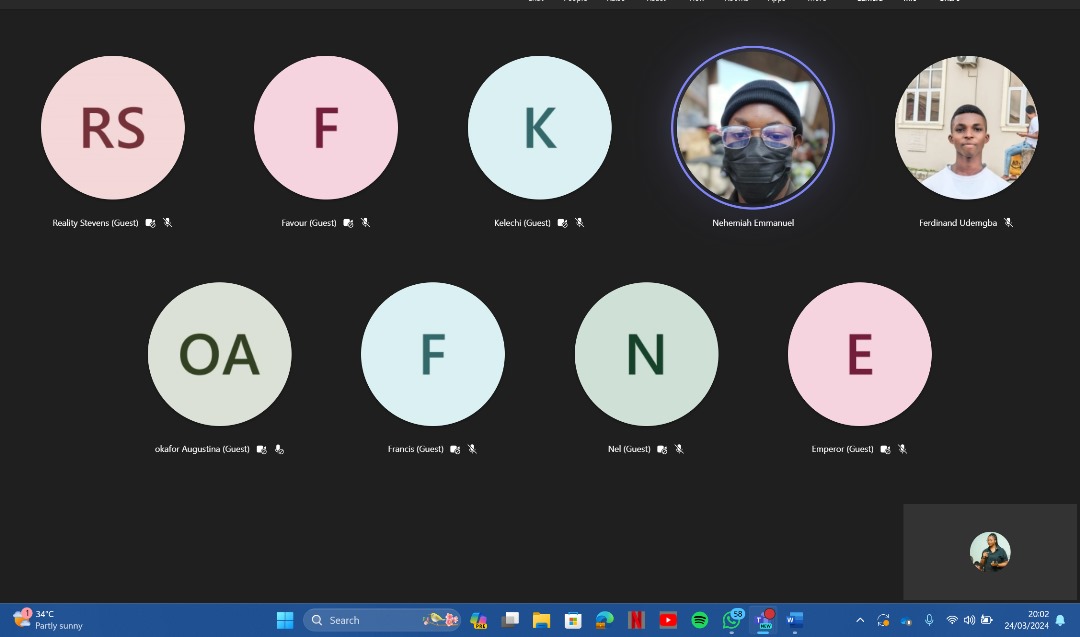
Task: Click Reality Stevens' camera-off icon
Action: pos(150,223)
